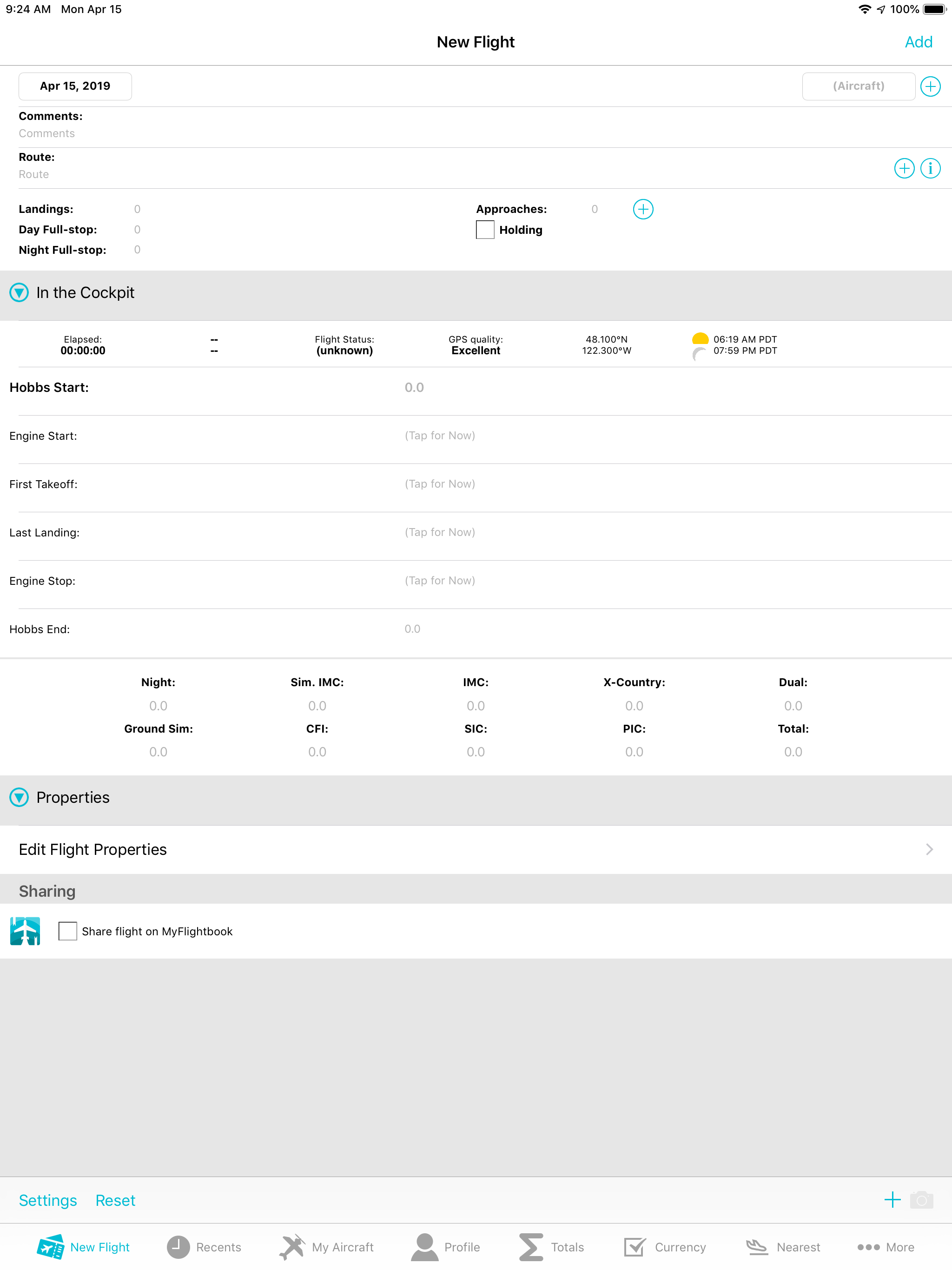Tap the sunrise sun icon

click(700, 339)
